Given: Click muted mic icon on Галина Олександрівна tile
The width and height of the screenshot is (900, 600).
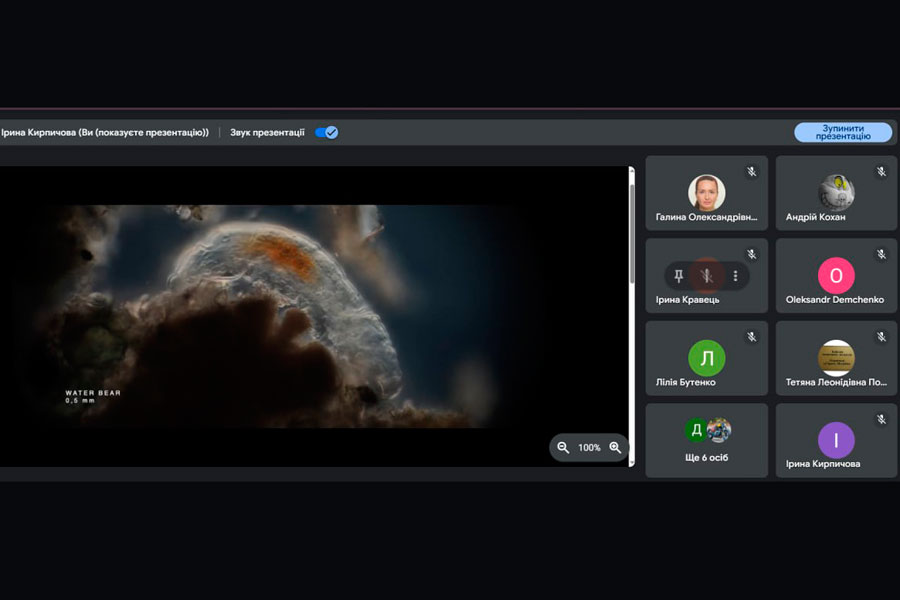Looking at the screenshot, I should 752,172.
